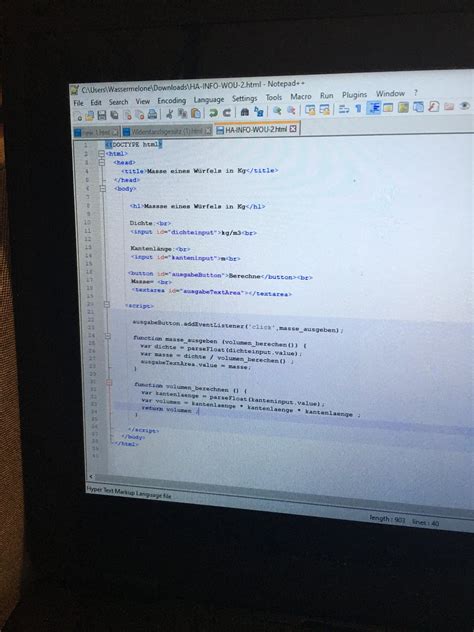Close the HA-INFO-WOU-2.html tab with its X
474x632 pixels.
click(293, 129)
